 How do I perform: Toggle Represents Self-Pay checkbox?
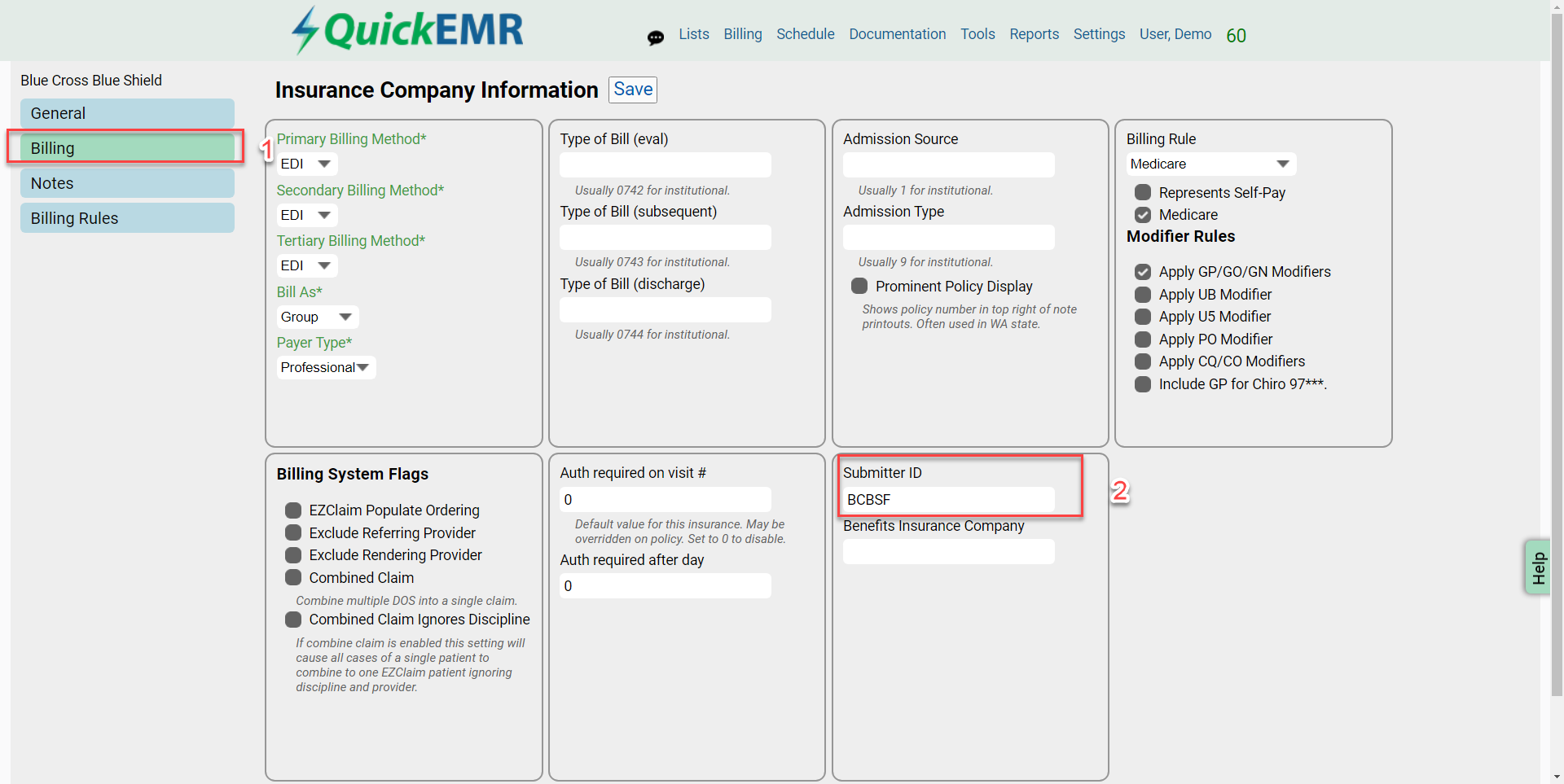(x=1143, y=192)
